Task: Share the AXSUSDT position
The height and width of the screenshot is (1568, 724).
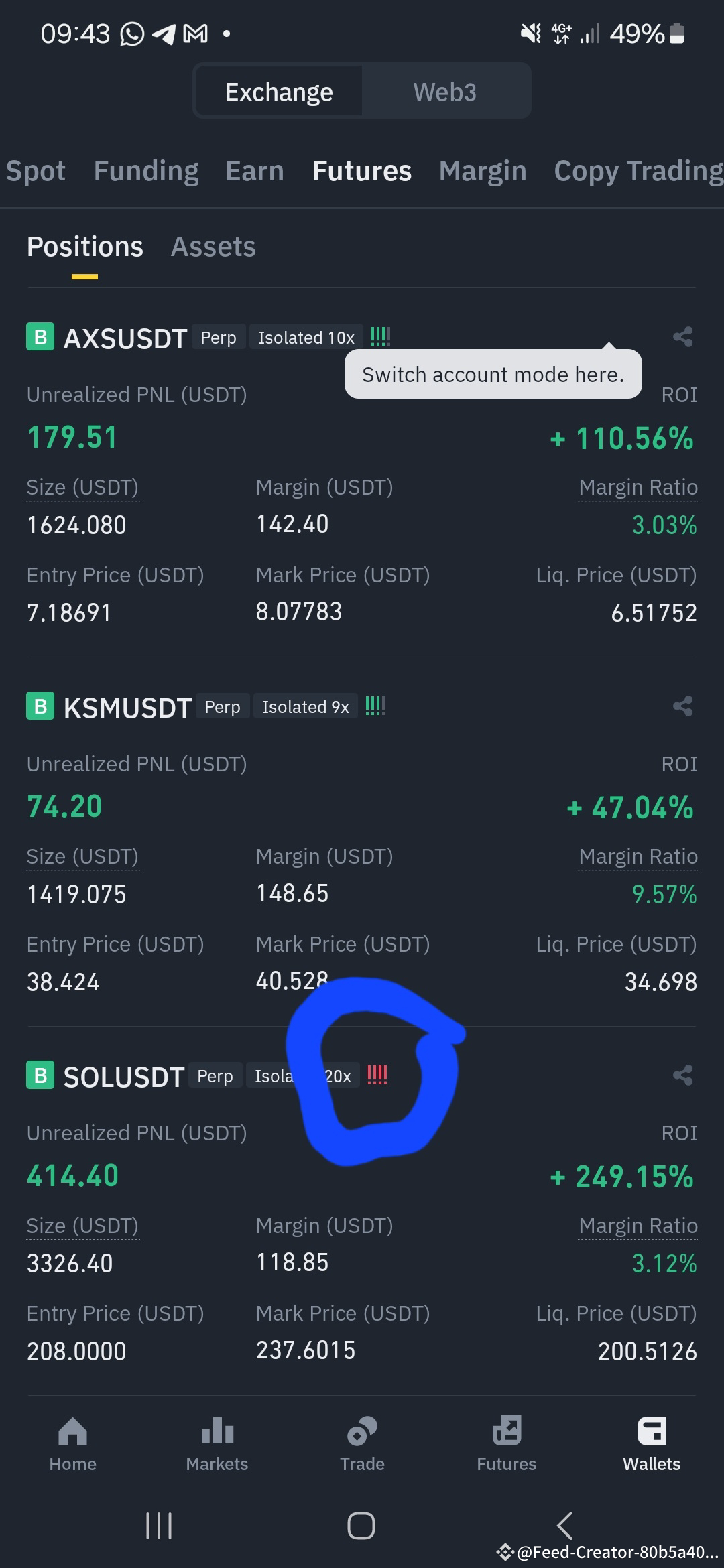Action: pyautogui.click(x=682, y=337)
